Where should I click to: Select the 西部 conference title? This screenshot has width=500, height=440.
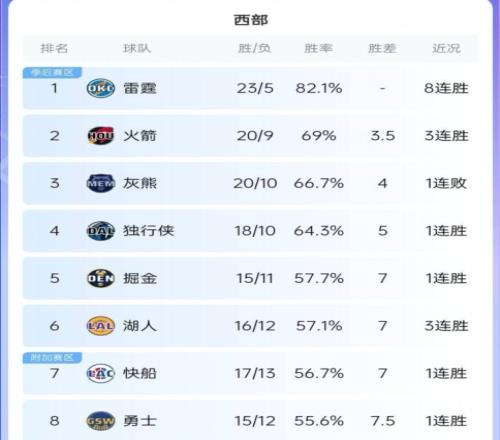pyautogui.click(x=251, y=20)
